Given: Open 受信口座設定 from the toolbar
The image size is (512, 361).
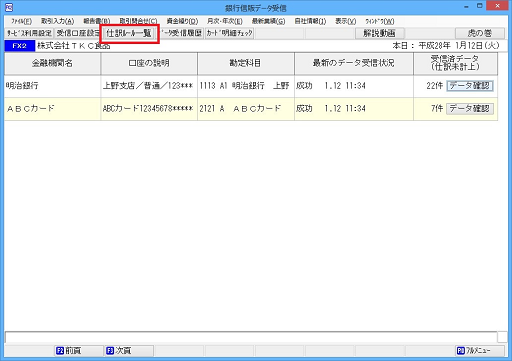Looking at the screenshot, I should click(x=78, y=33).
